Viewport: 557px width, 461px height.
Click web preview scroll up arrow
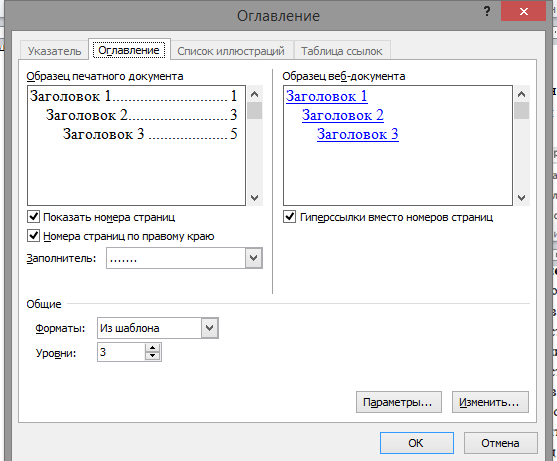coord(521,94)
